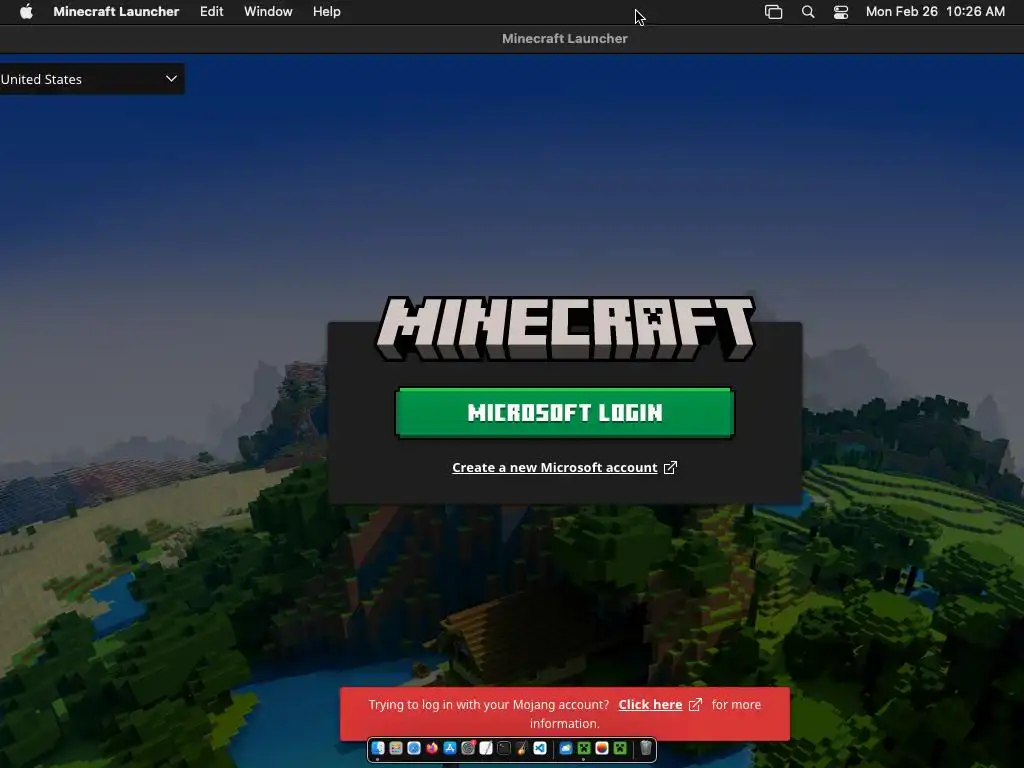1024x768 pixels.
Task: Open Control Center from menu bar
Action: click(x=840, y=12)
